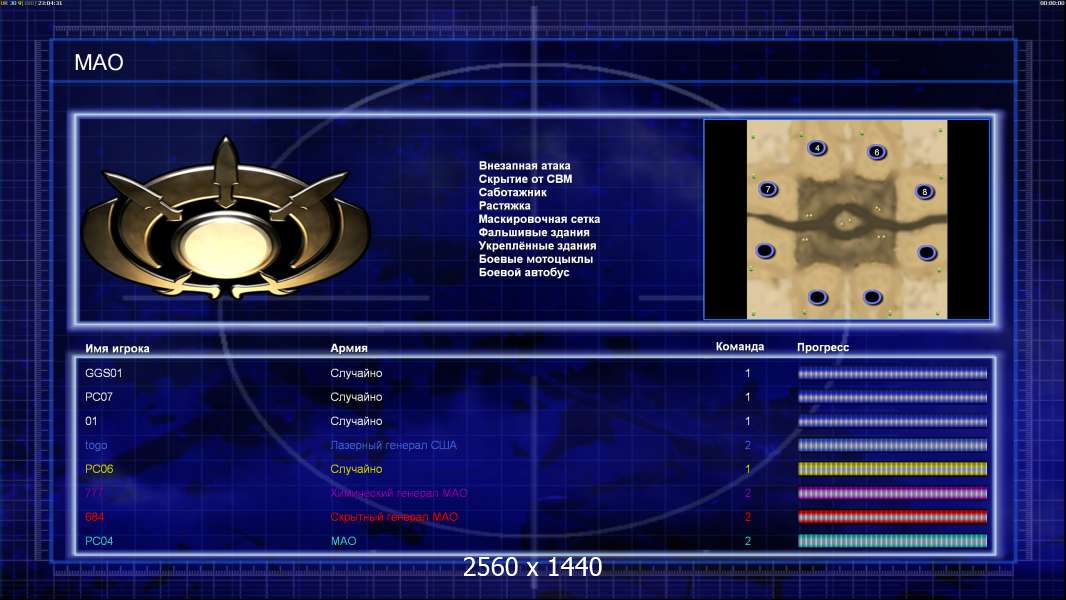Click the teal progress bar for PC04
Screen dimensions: 1066x600
click(x=893, y=541)
